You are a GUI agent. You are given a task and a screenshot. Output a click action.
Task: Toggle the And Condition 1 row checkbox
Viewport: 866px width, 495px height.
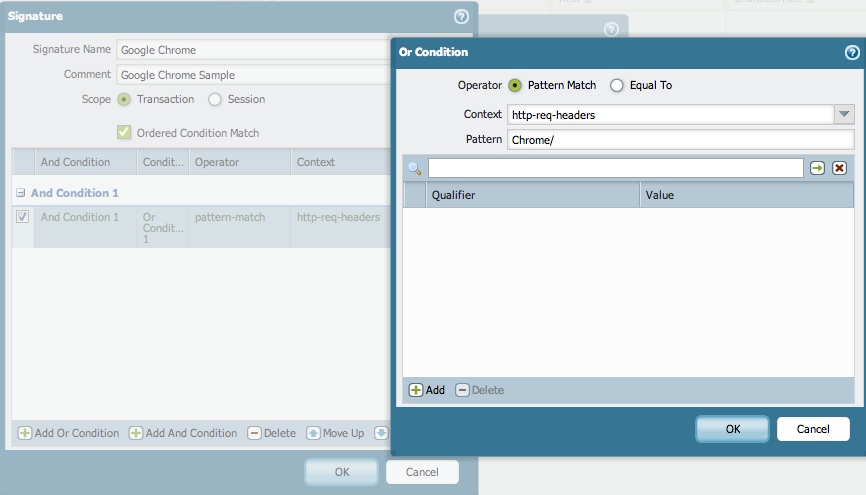(23, 217)
